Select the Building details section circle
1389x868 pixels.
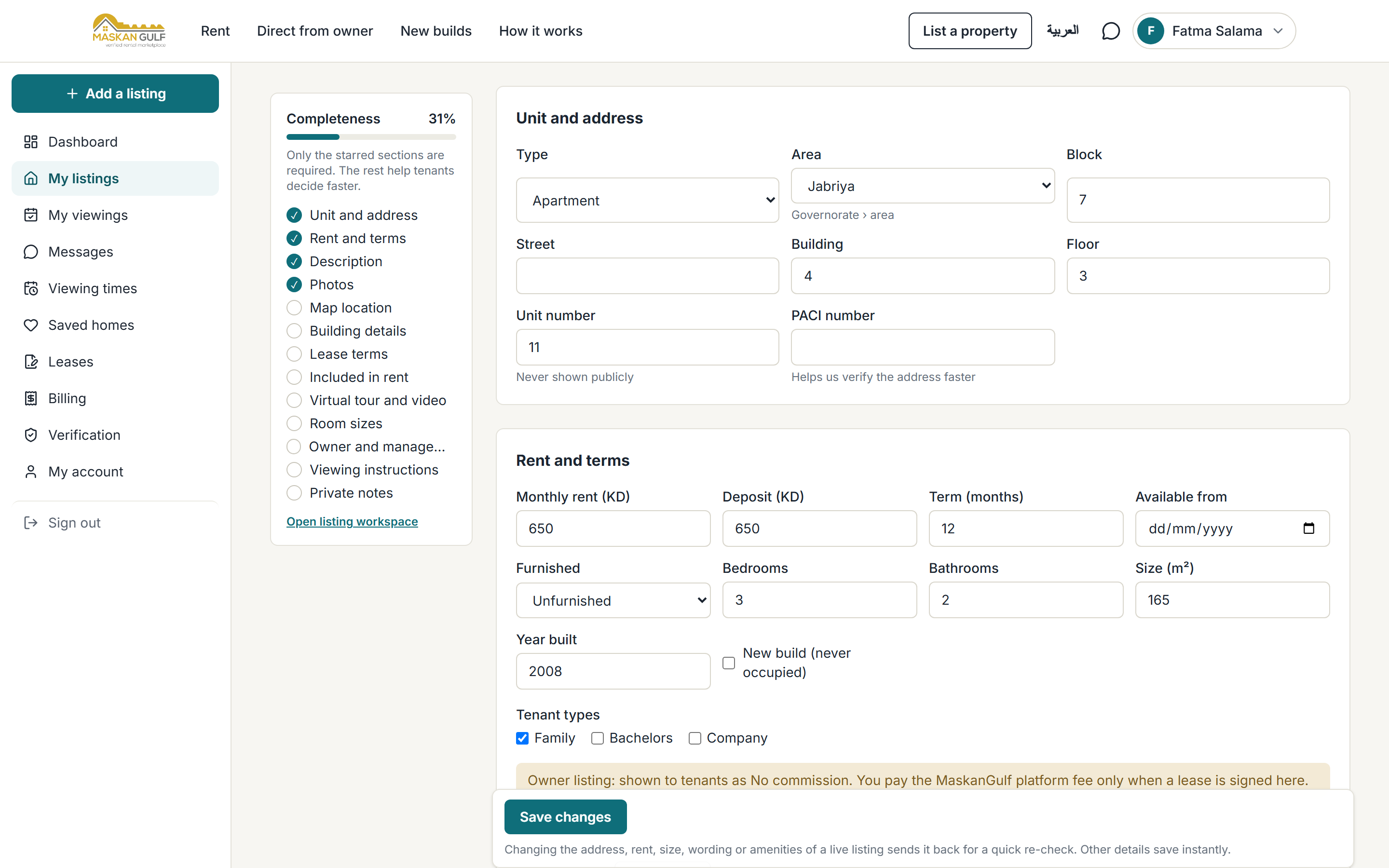pyautogui.click(x=294, y=331)
